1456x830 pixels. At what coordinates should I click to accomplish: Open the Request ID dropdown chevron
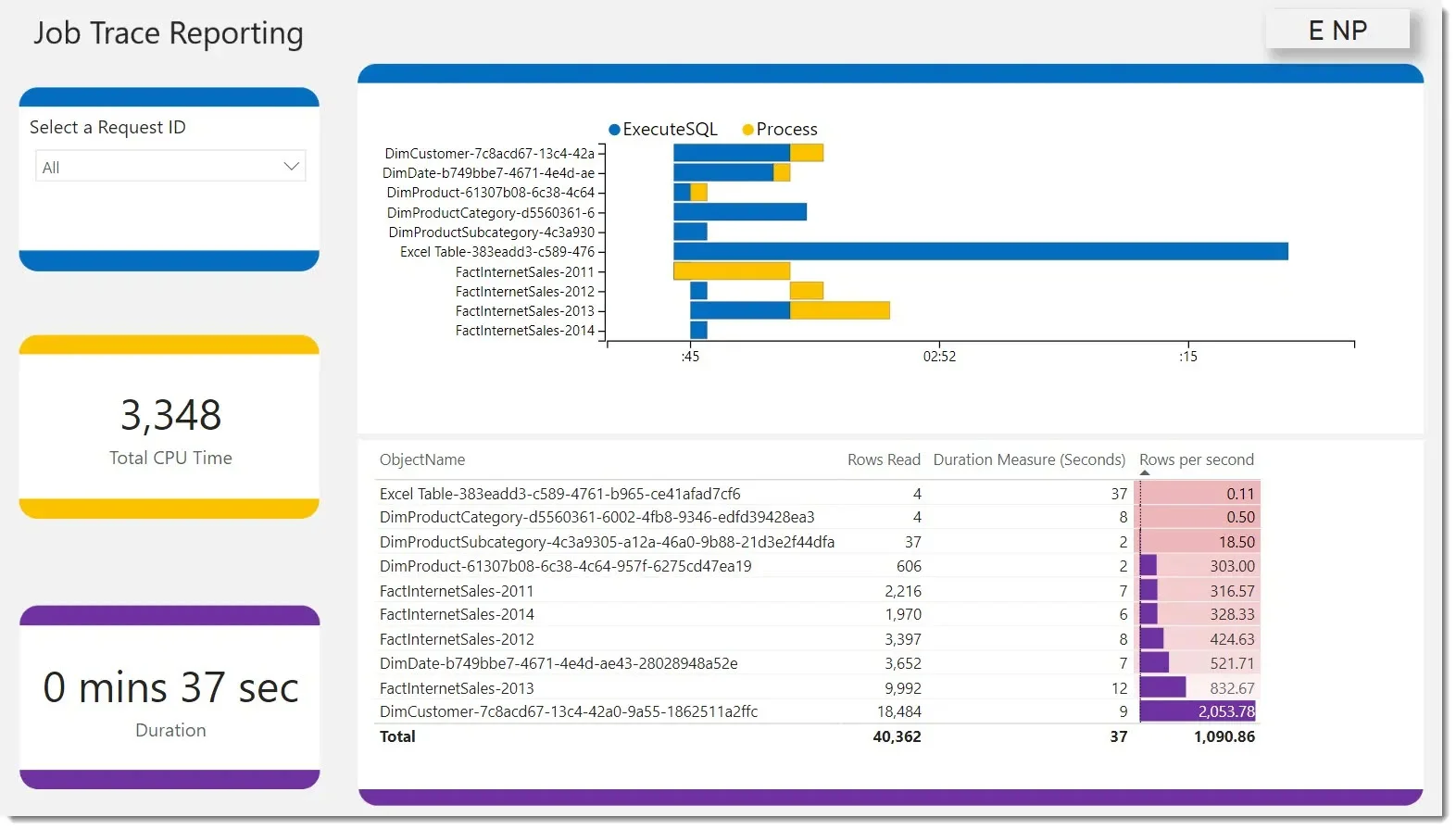291,167
